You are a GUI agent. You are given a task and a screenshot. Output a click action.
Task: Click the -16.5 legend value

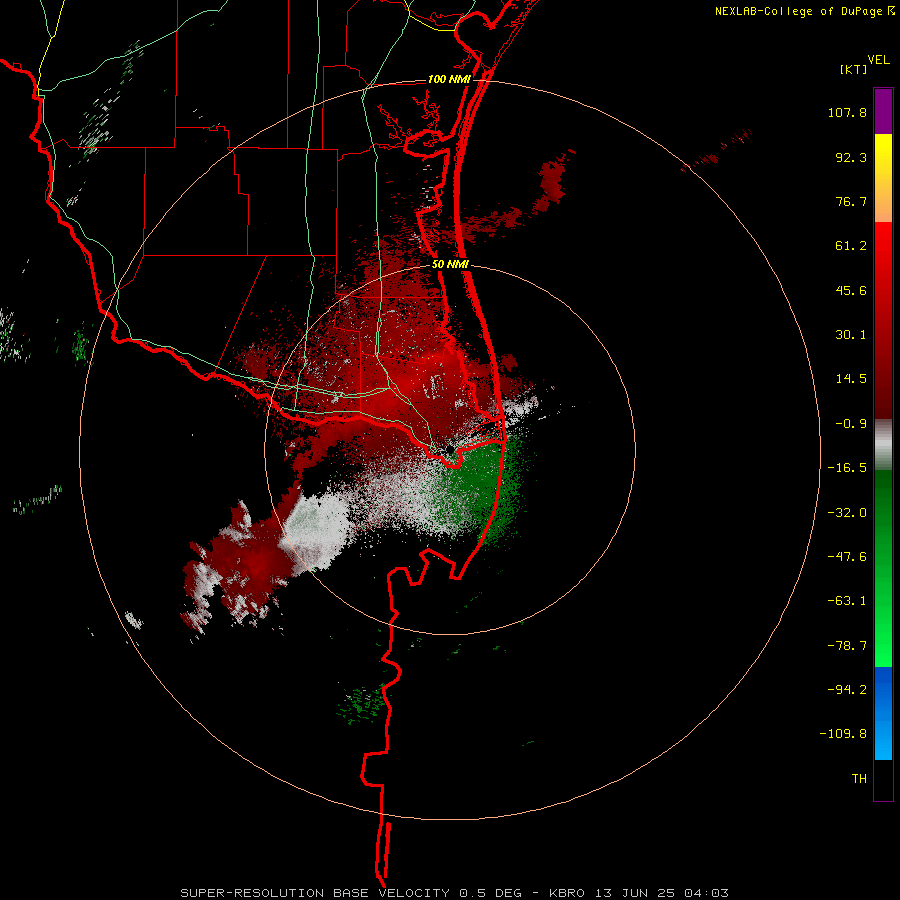click(847, 468)
